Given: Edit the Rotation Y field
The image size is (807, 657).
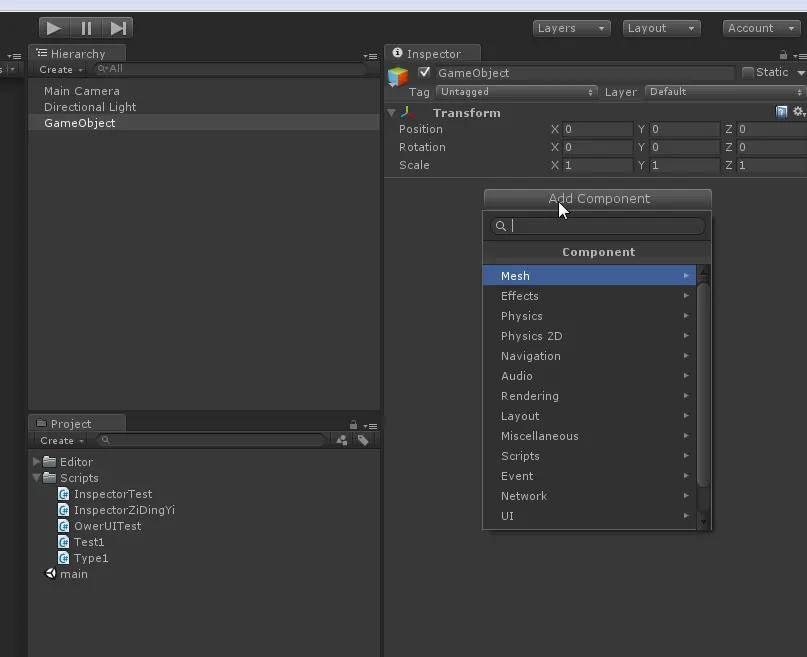Looking at the screenshot, I should (x=685, y=147).
